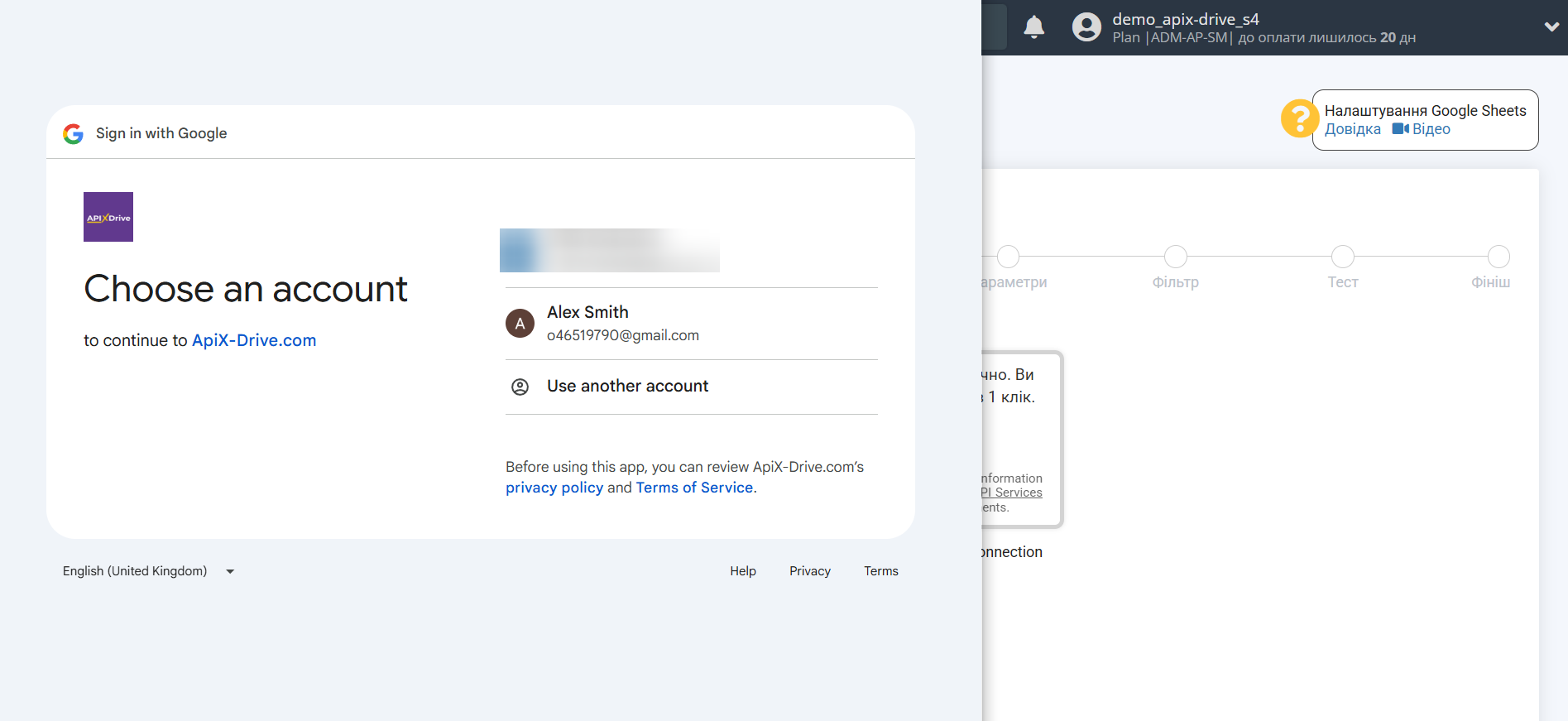The width and height of the screenshot is (1568, 721).
Task: Open notifications bell in ApiX-Drive header
Action: tap(1033, 27)
